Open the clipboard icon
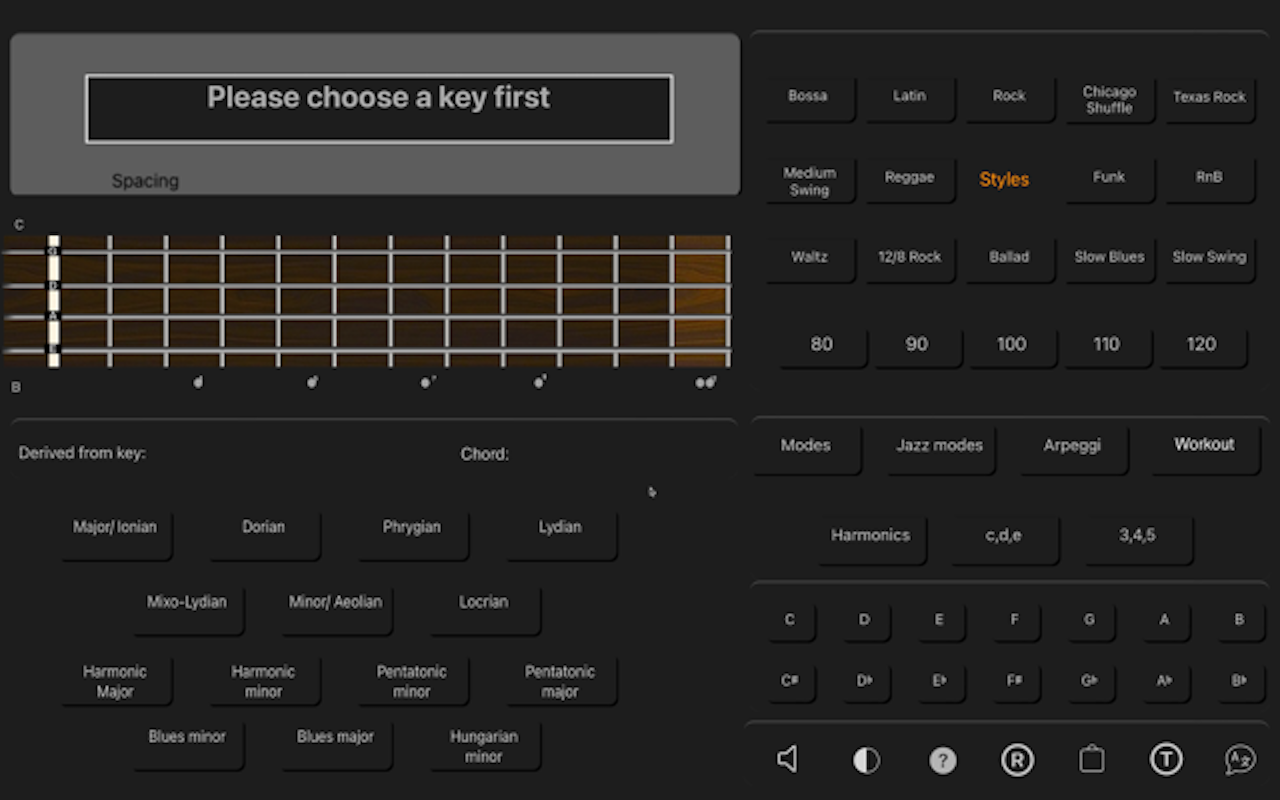Image resolution: width=1280 pixels, height=800 pixels. (1092, 760)
